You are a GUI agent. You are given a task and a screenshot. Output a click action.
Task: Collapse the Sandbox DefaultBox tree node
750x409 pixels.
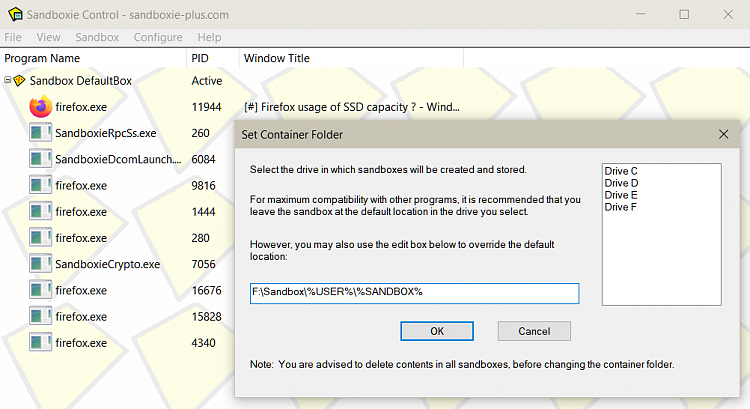7,80
